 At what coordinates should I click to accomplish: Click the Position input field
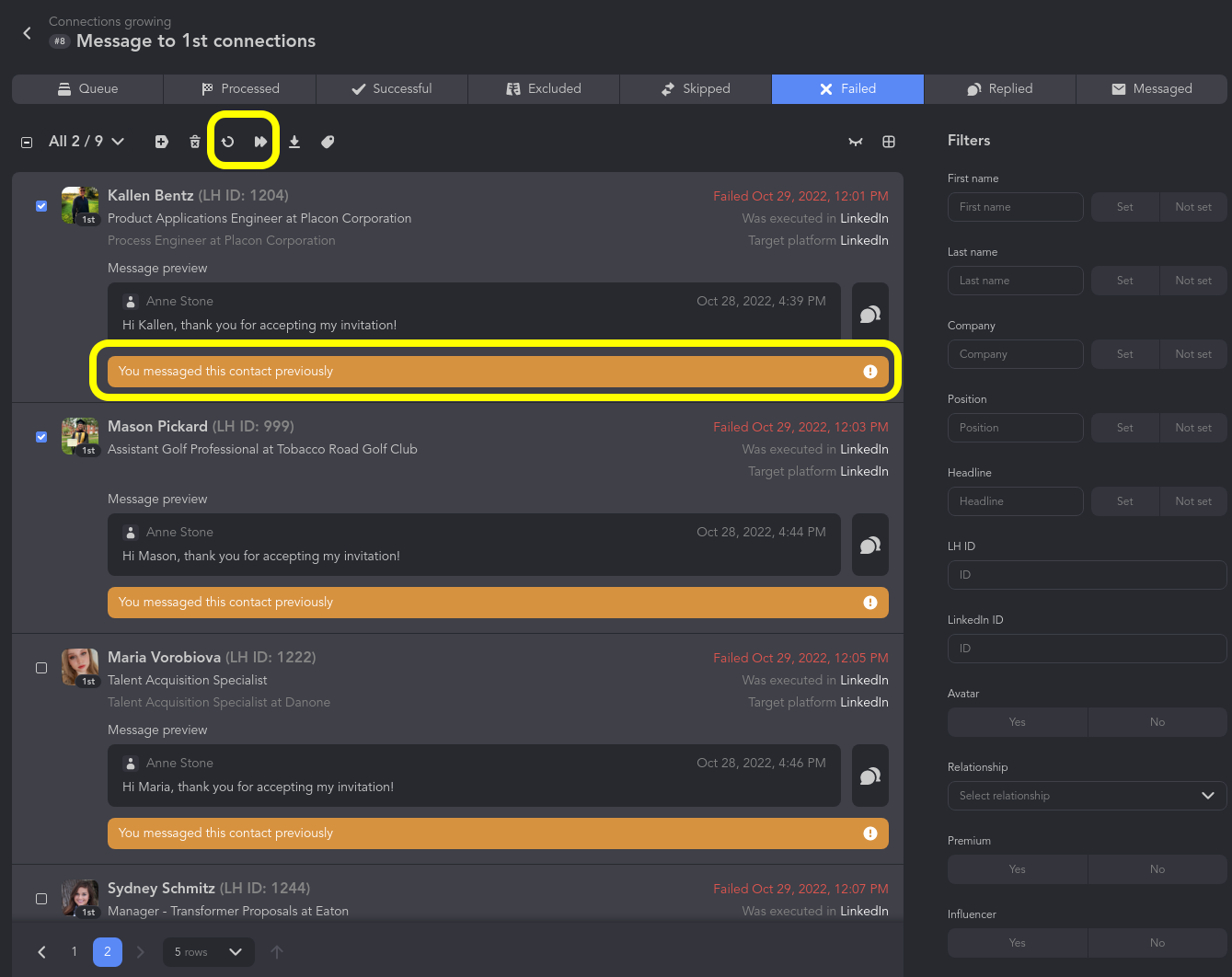(1016, 428)
